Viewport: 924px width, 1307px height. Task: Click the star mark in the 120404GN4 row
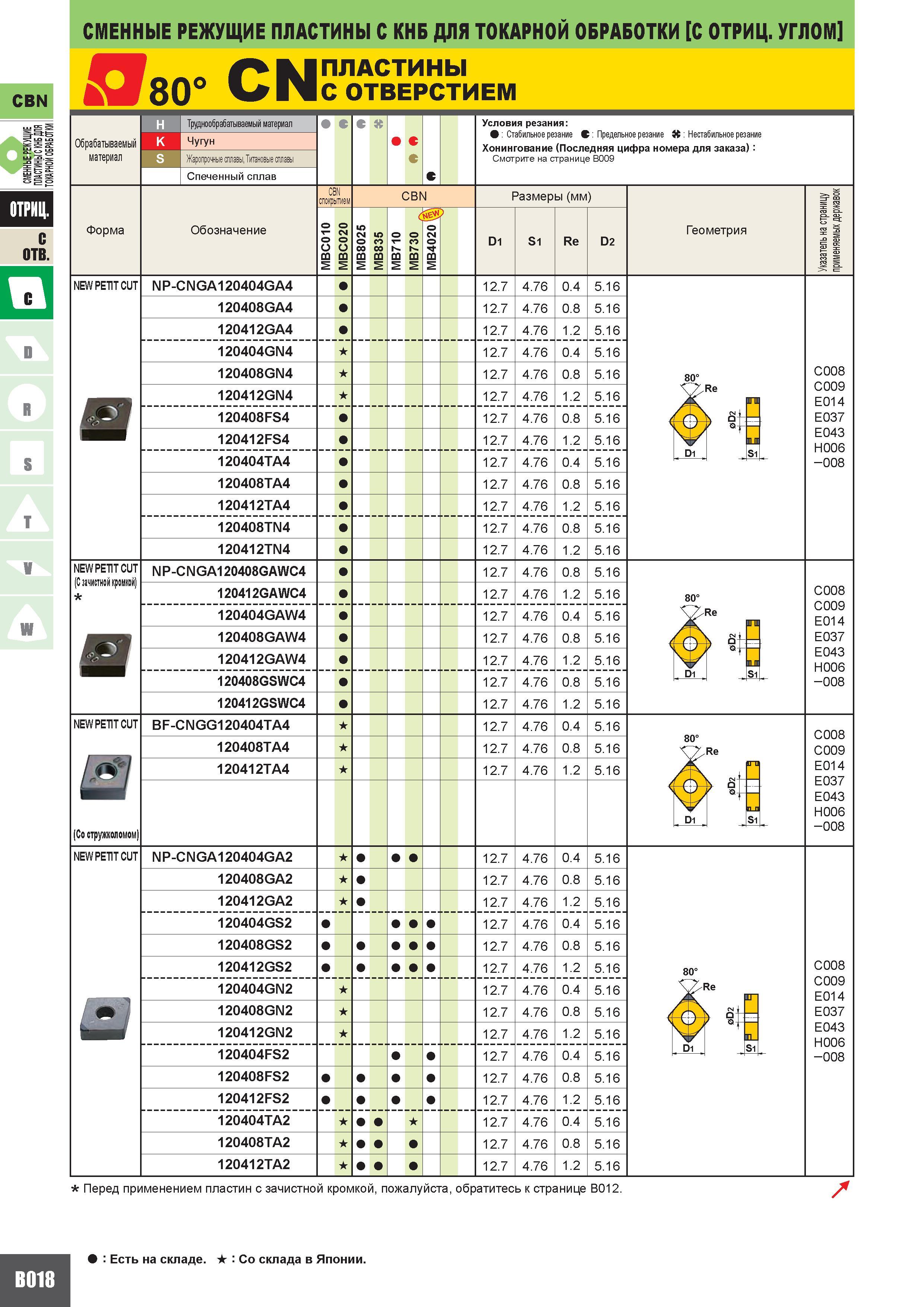(343, 352)
